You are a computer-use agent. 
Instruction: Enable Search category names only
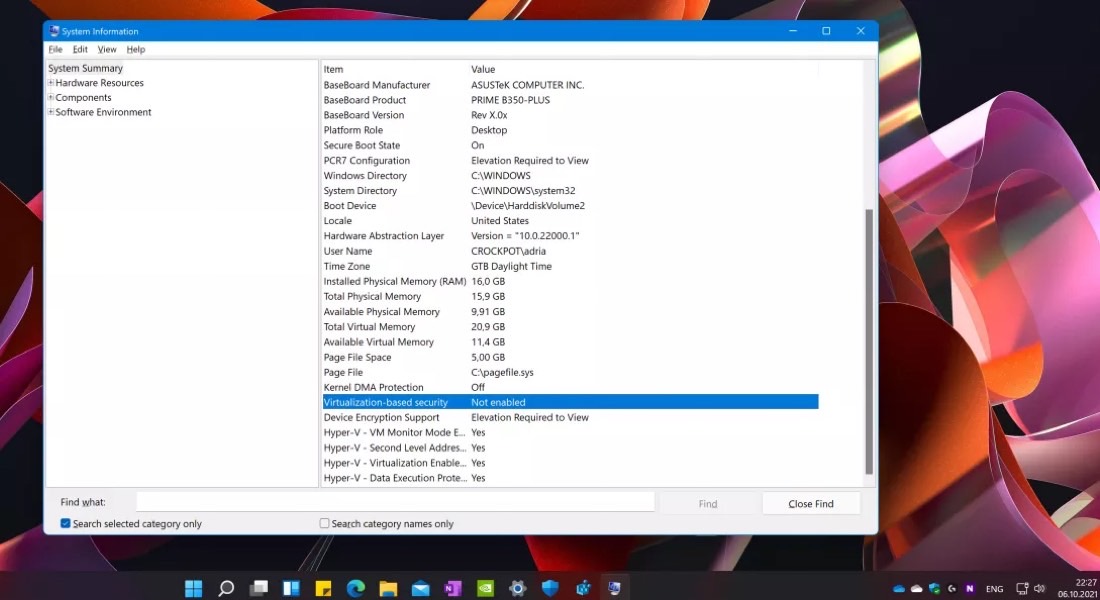tap(324, 523)
